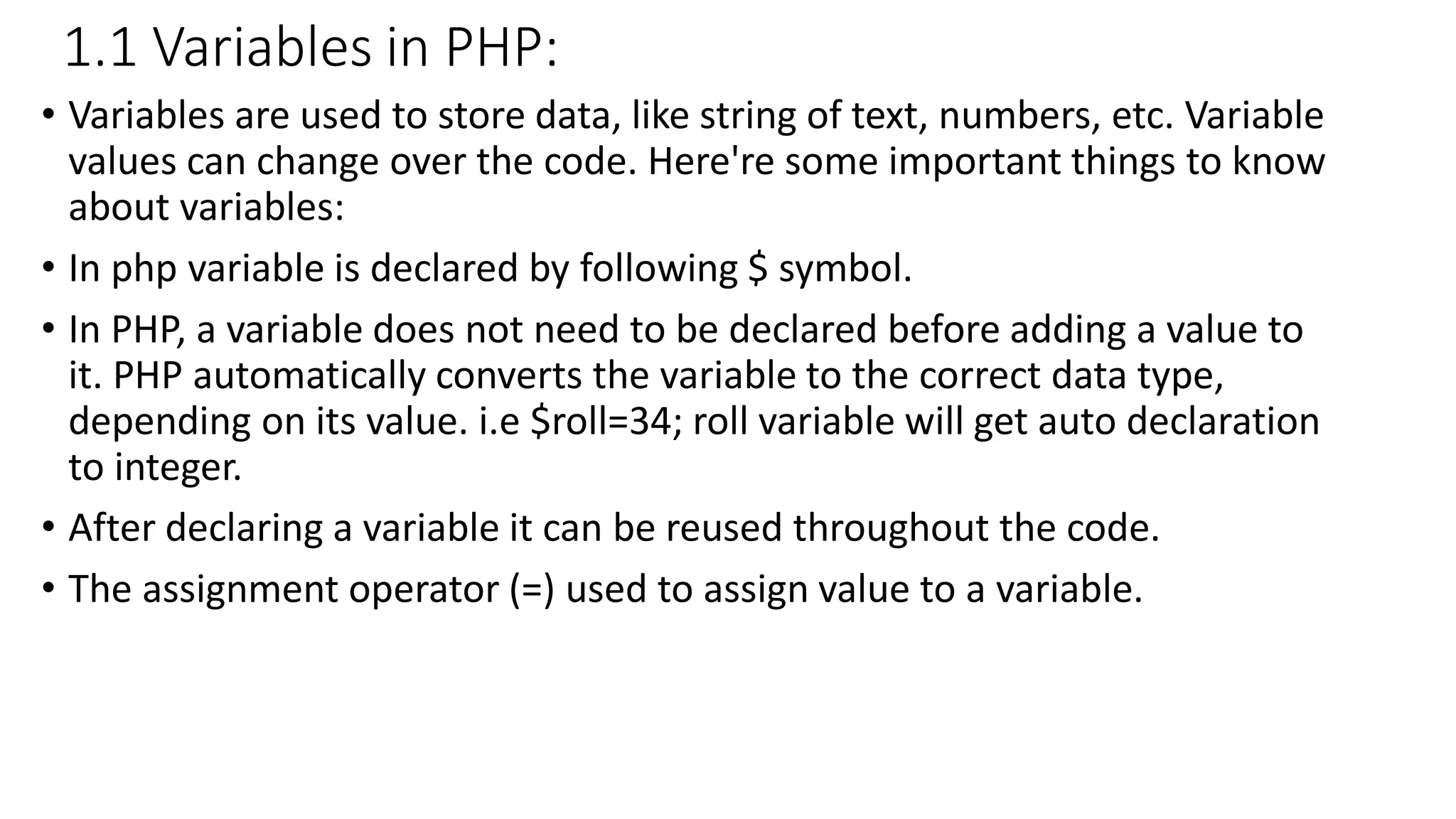Click the word 'Variables' starting the first bullet
This screenshot has width=1456, height=819.
pos(146,115)
